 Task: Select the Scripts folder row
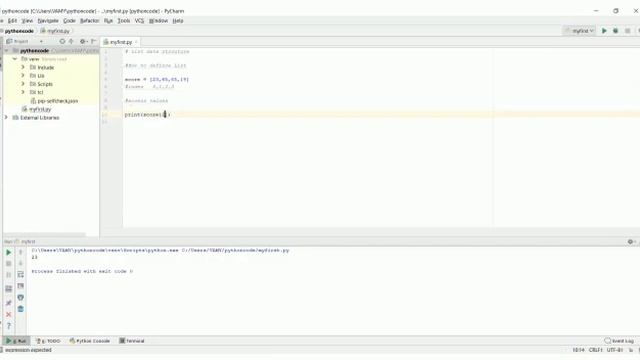[x=51, y=84]
